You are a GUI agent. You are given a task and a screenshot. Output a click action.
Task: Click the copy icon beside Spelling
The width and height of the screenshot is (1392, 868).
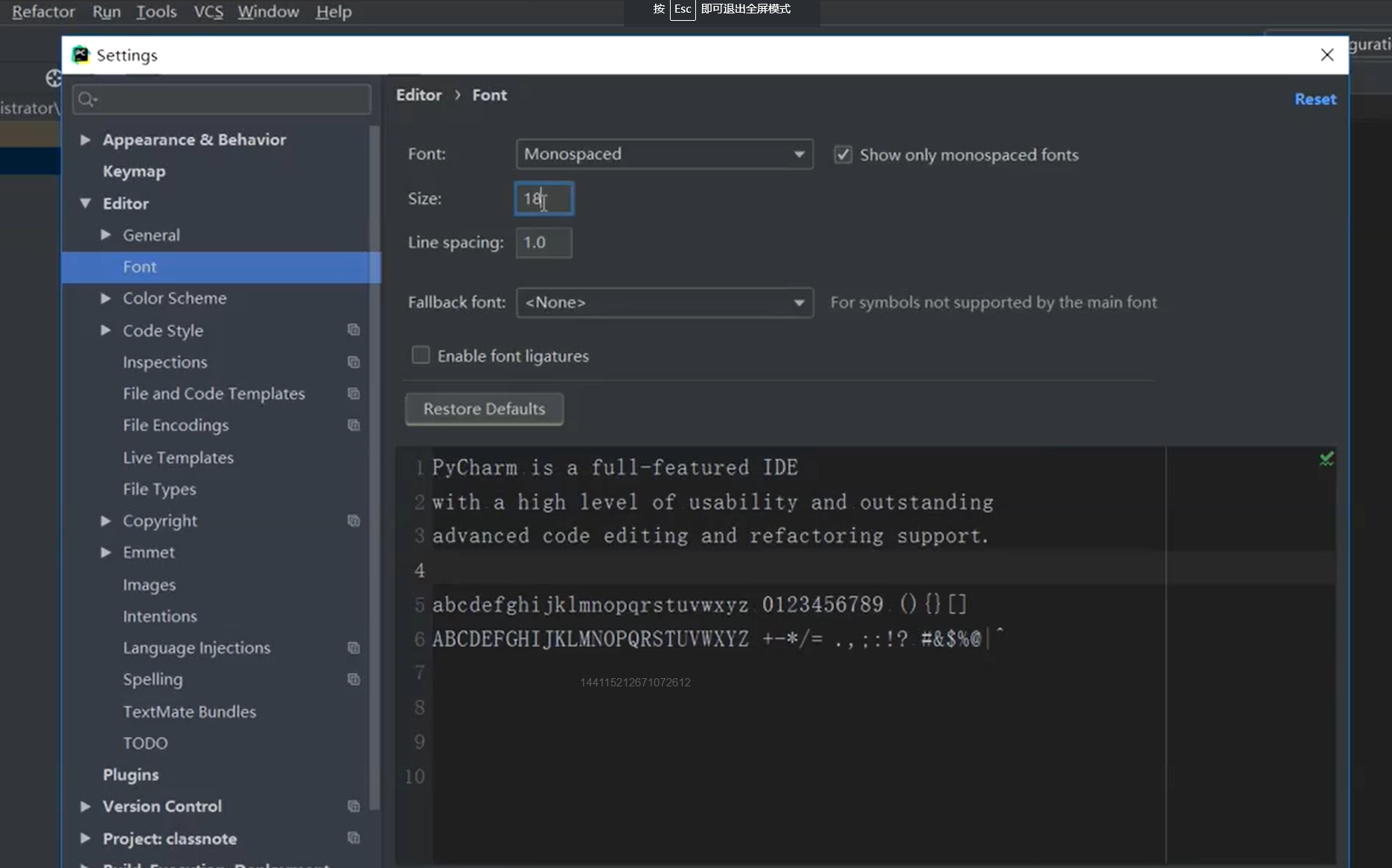[354, 679]
